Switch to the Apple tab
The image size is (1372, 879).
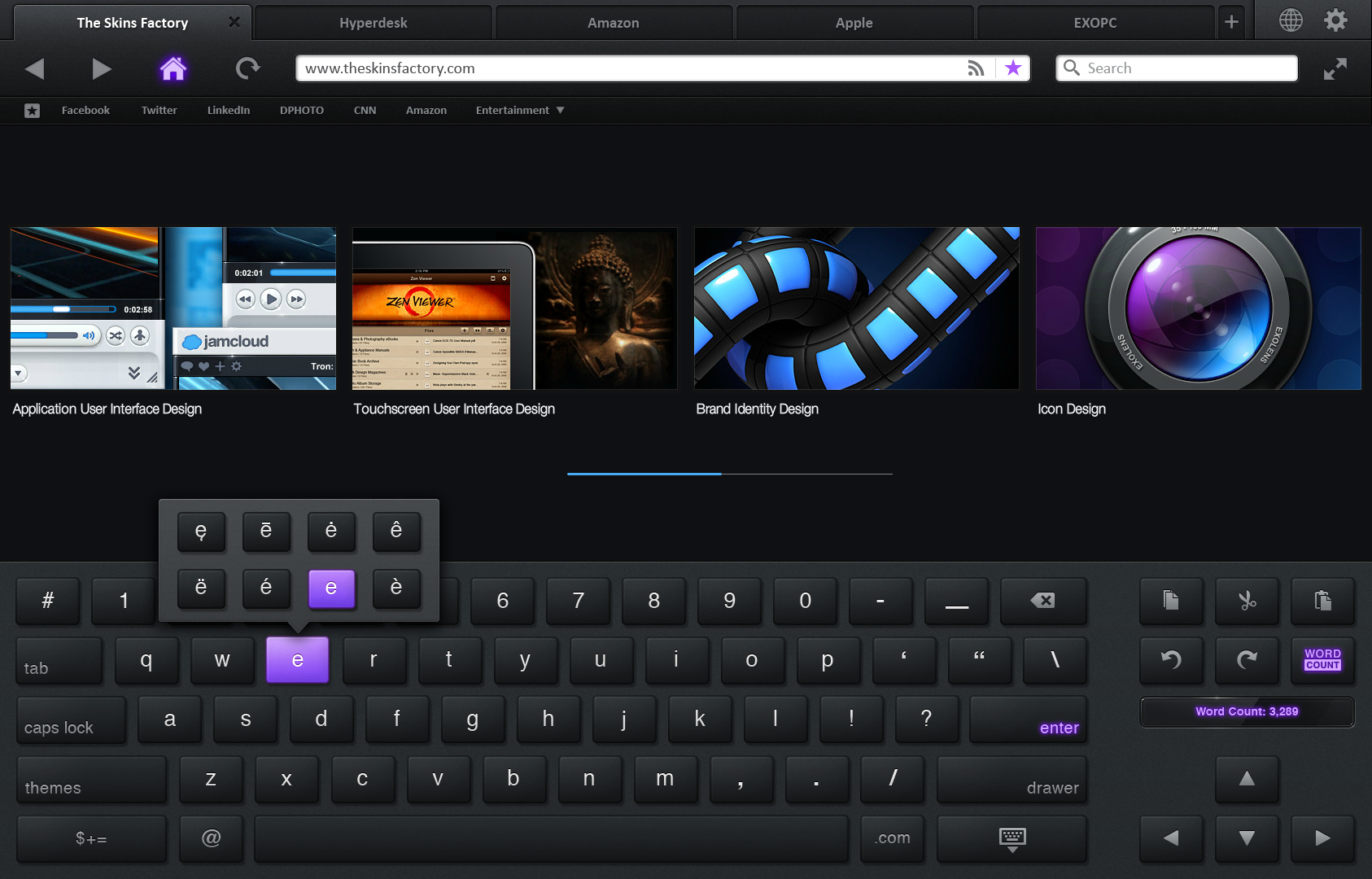pyautogui.click(x=854, y=23)
